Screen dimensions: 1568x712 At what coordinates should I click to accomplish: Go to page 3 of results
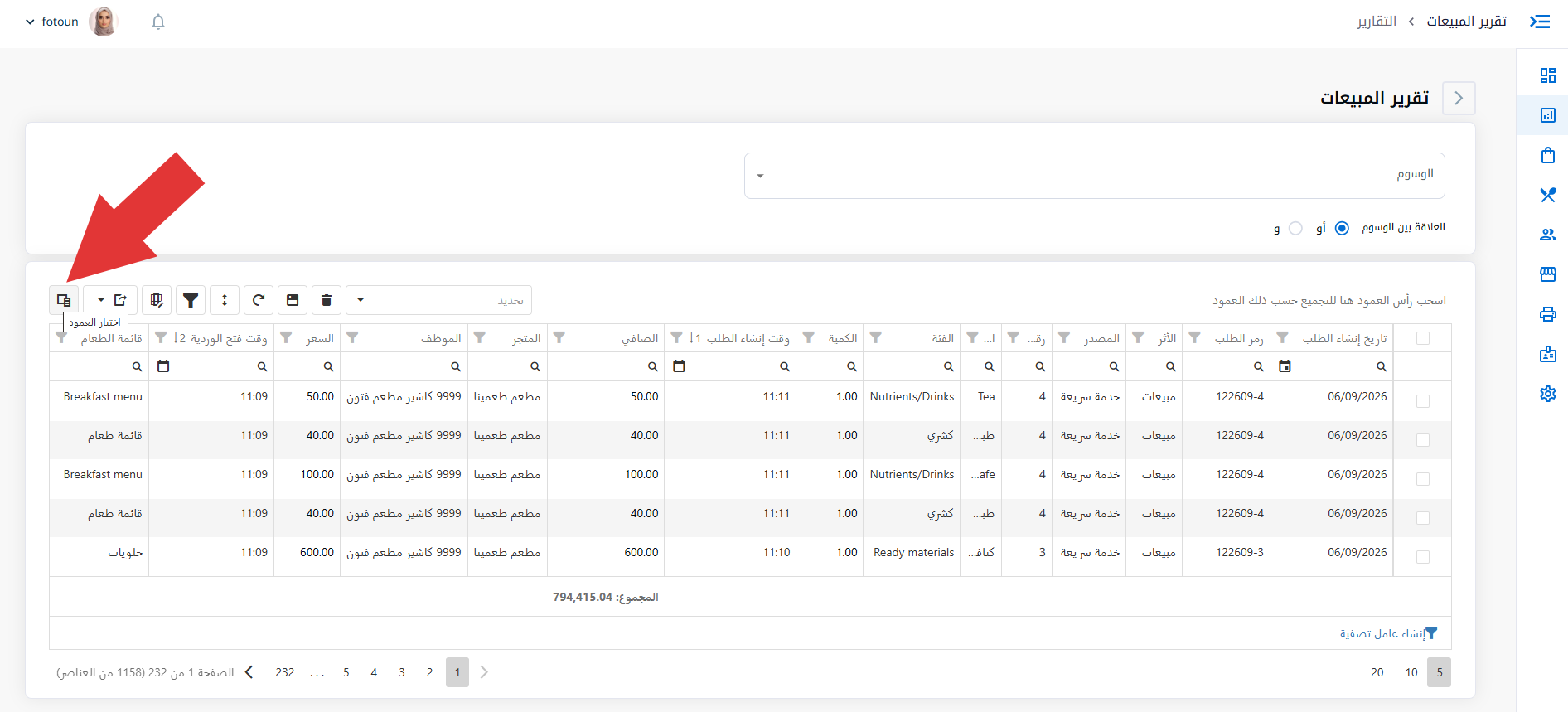click(402, 672)
